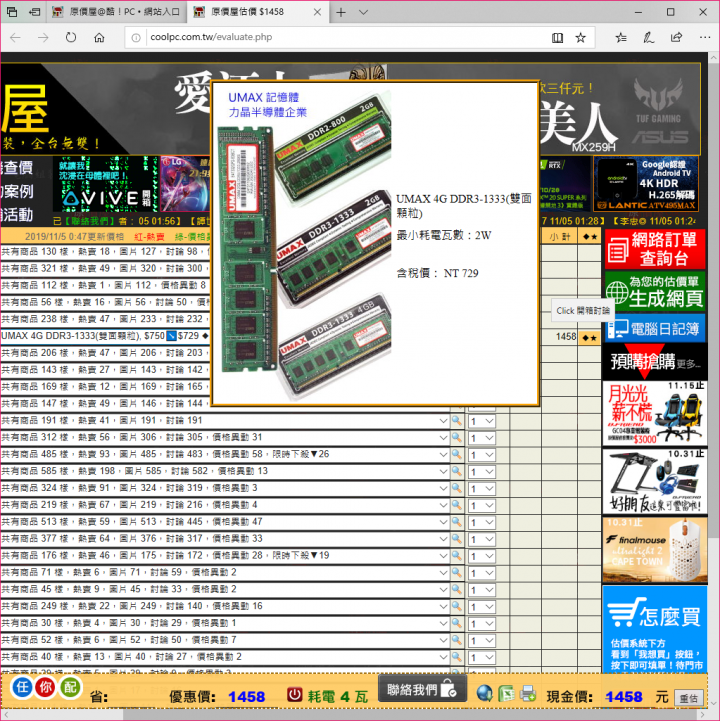Click the finalmouse ultralight 2 ad banner

coord(655,550)
